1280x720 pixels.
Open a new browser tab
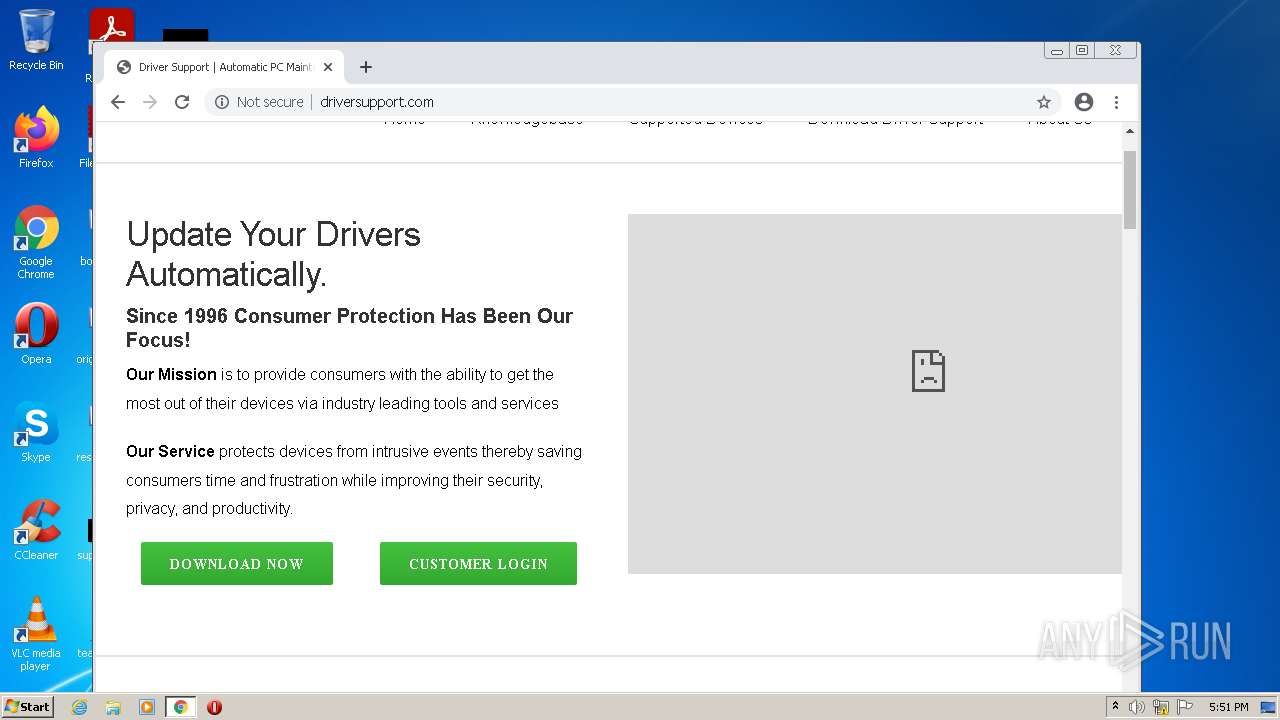tap(366, 67)
